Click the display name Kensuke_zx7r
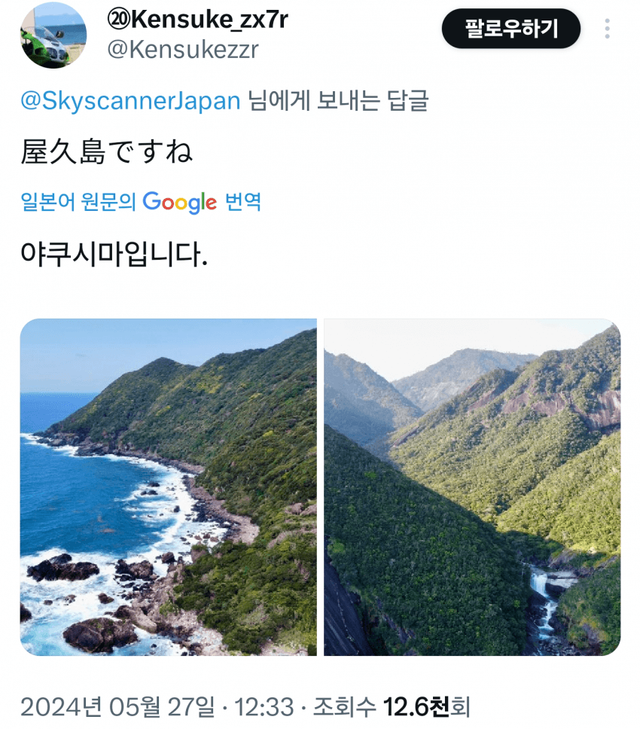 click(x=198, y=19)
